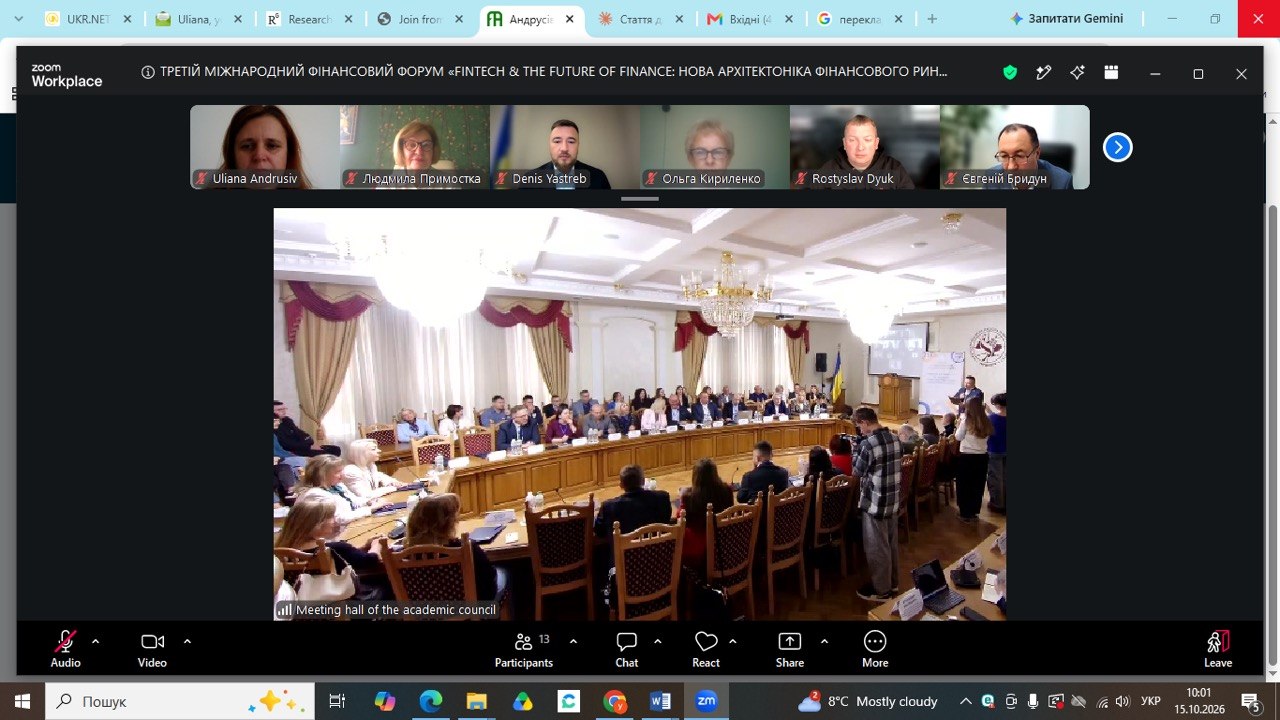Expand the arrow next to Participants
The width and height of the screenshot is (1280, 720).
(x=573, y=642)
